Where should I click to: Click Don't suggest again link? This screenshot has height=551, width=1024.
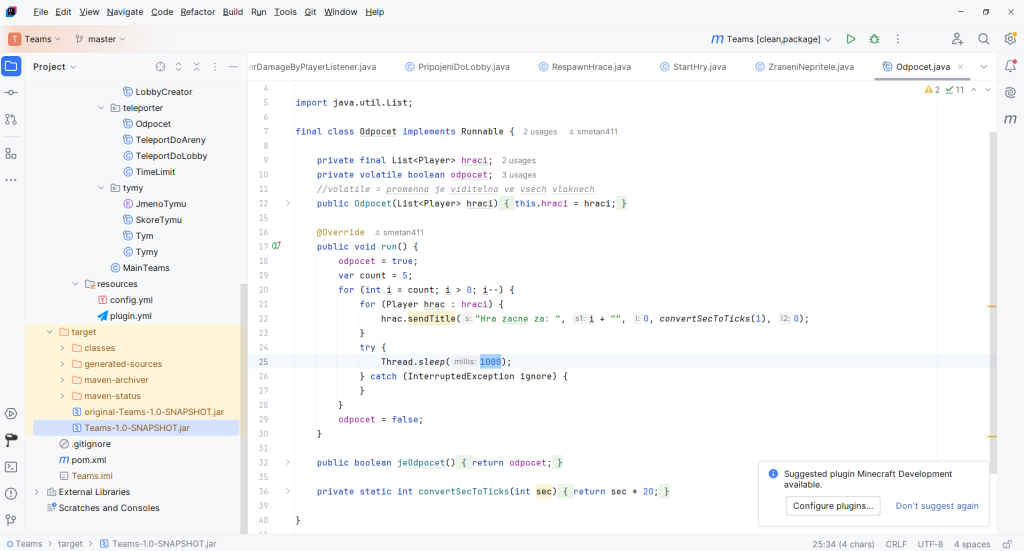pos(936,506)
